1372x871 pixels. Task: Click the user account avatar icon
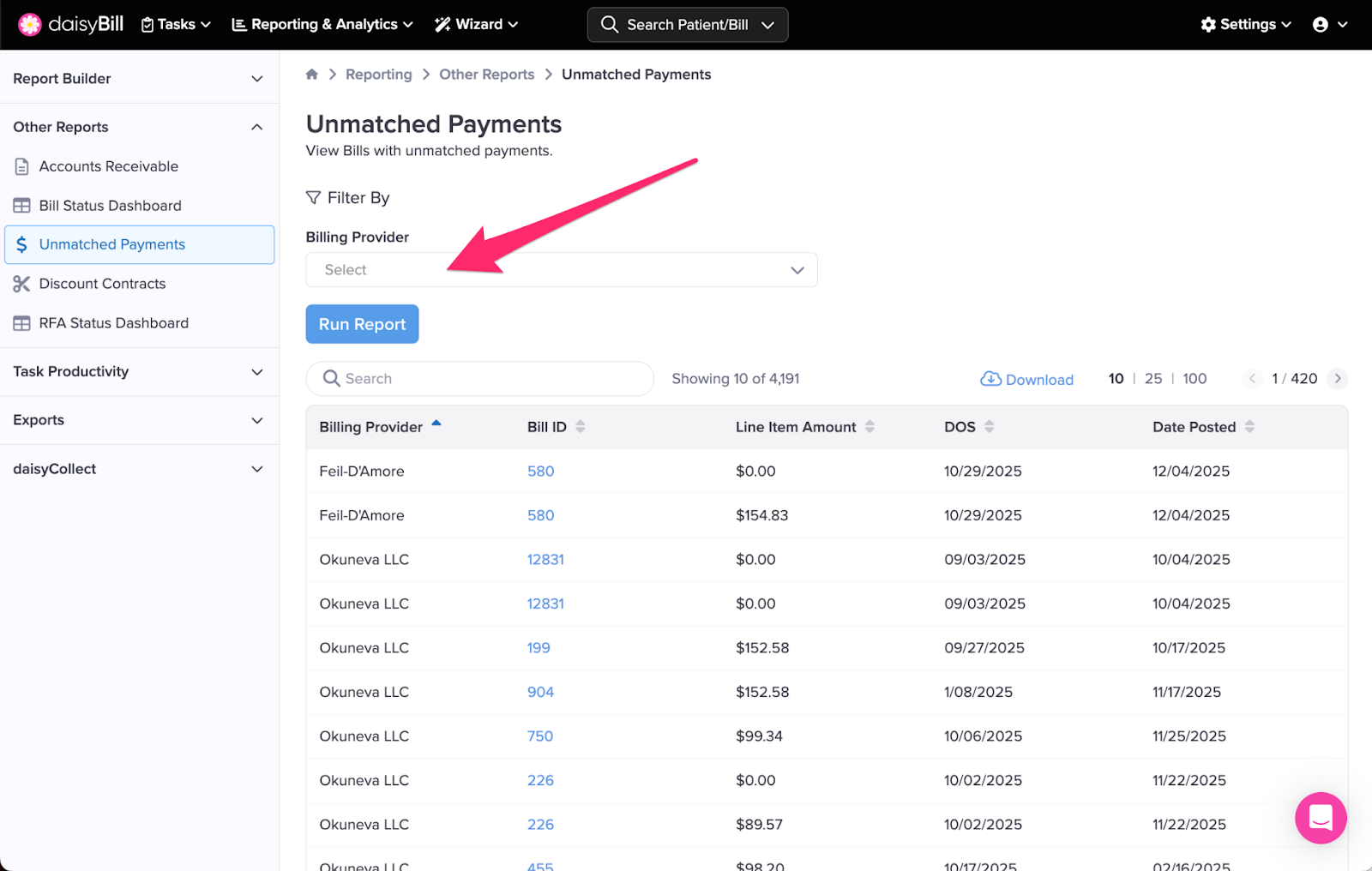(1321, 25)
